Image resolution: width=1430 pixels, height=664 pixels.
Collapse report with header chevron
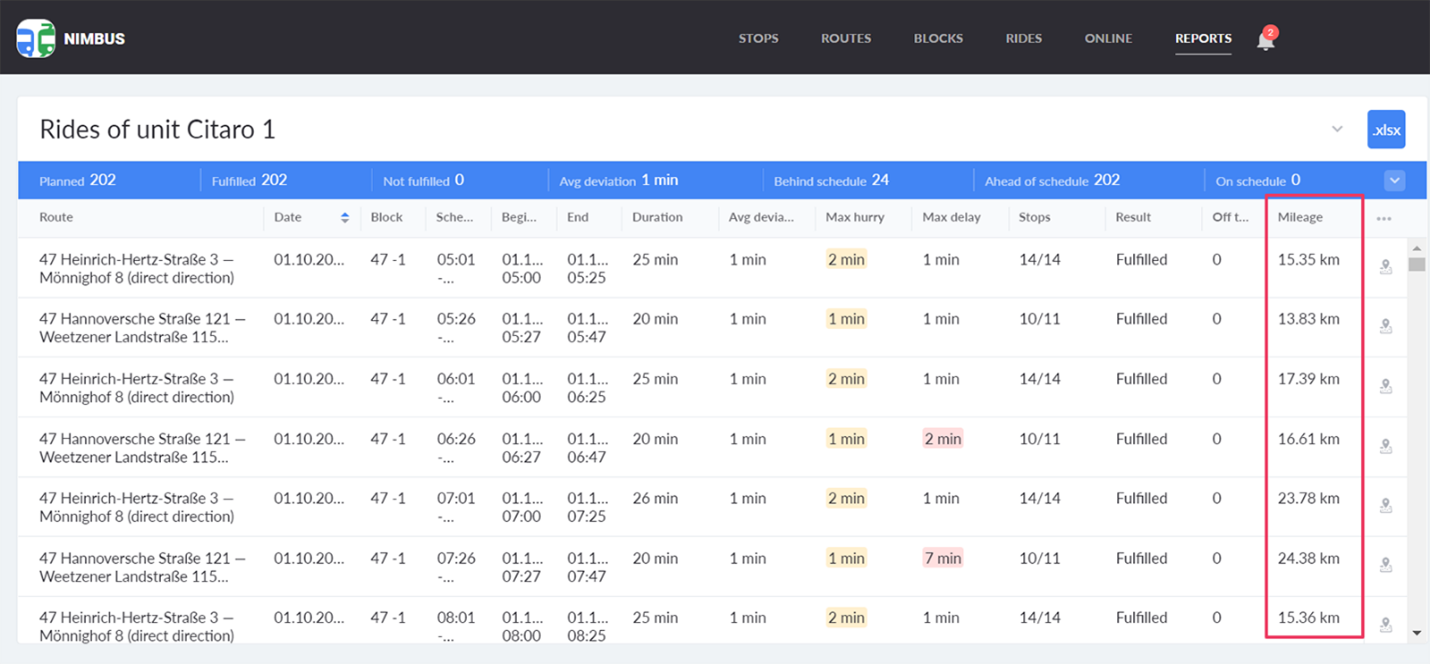coord(1337,130)
